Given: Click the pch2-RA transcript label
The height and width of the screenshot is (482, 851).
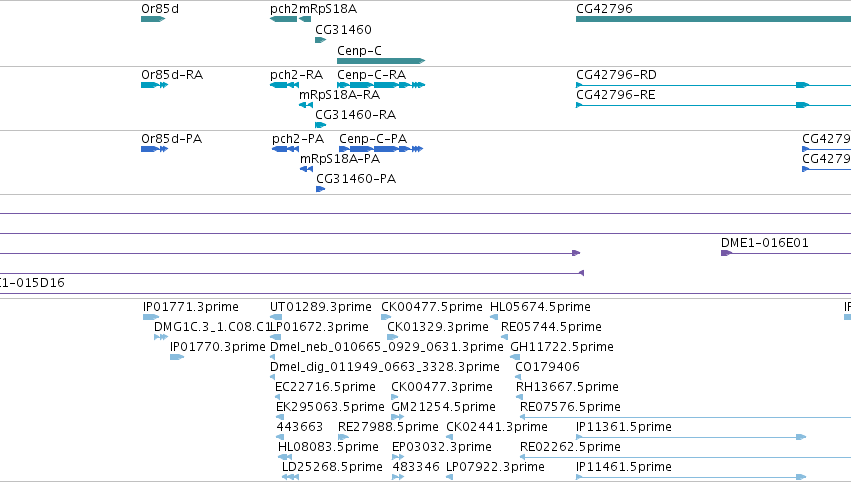Looking at the screenshot, I should click(296, 75).
